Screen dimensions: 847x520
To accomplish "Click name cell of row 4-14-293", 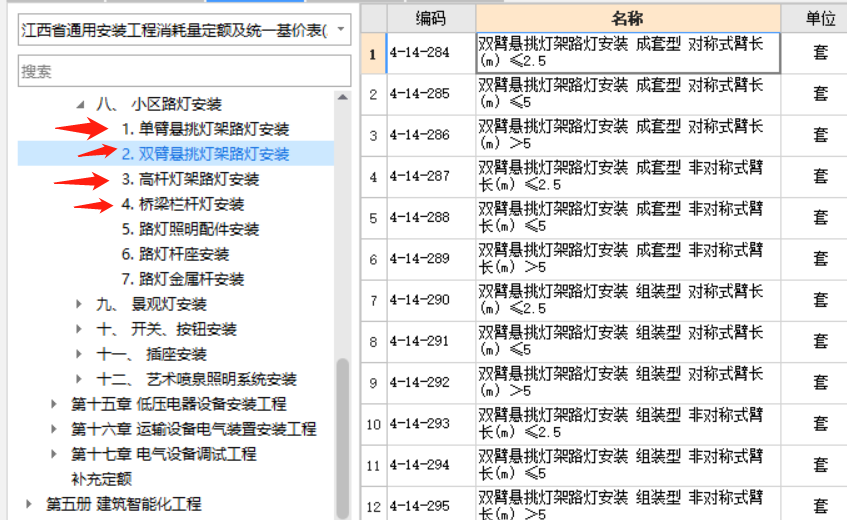I will coord(628,424).
